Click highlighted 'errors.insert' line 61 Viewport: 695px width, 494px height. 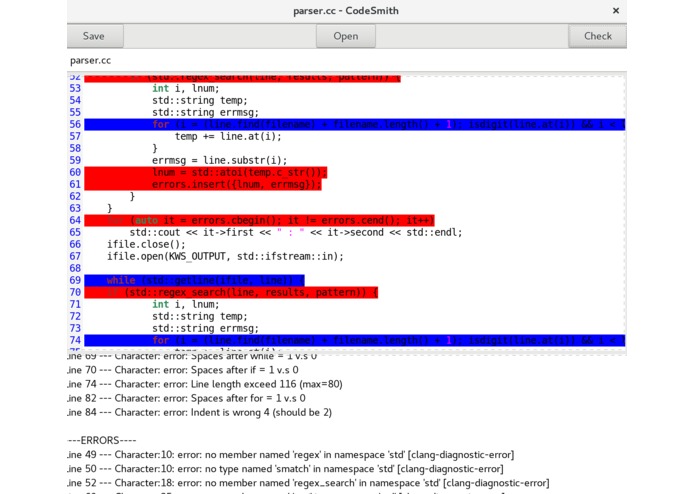tap(203, 184)
